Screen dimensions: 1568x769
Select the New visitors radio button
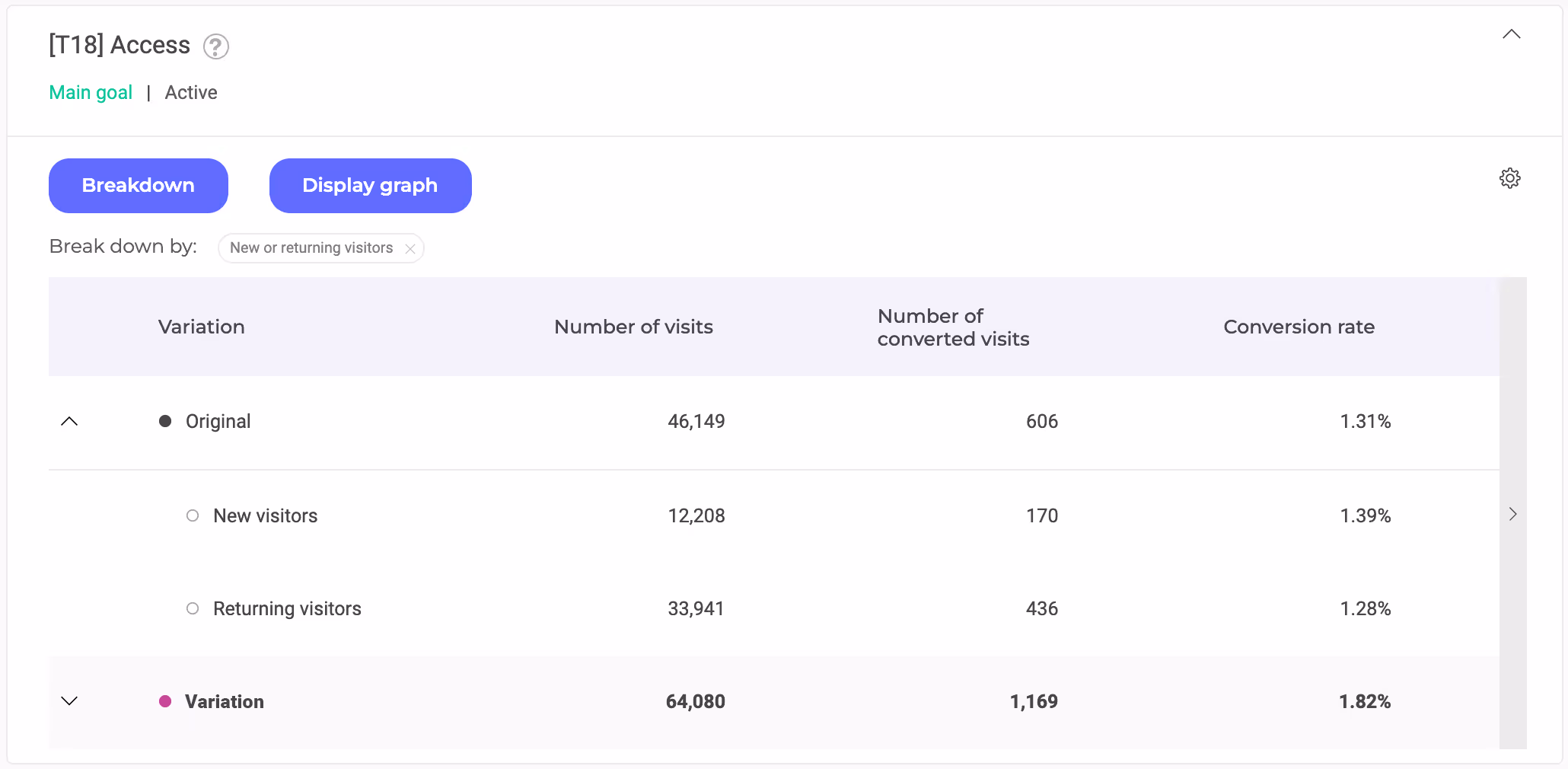tap(192, 515)
